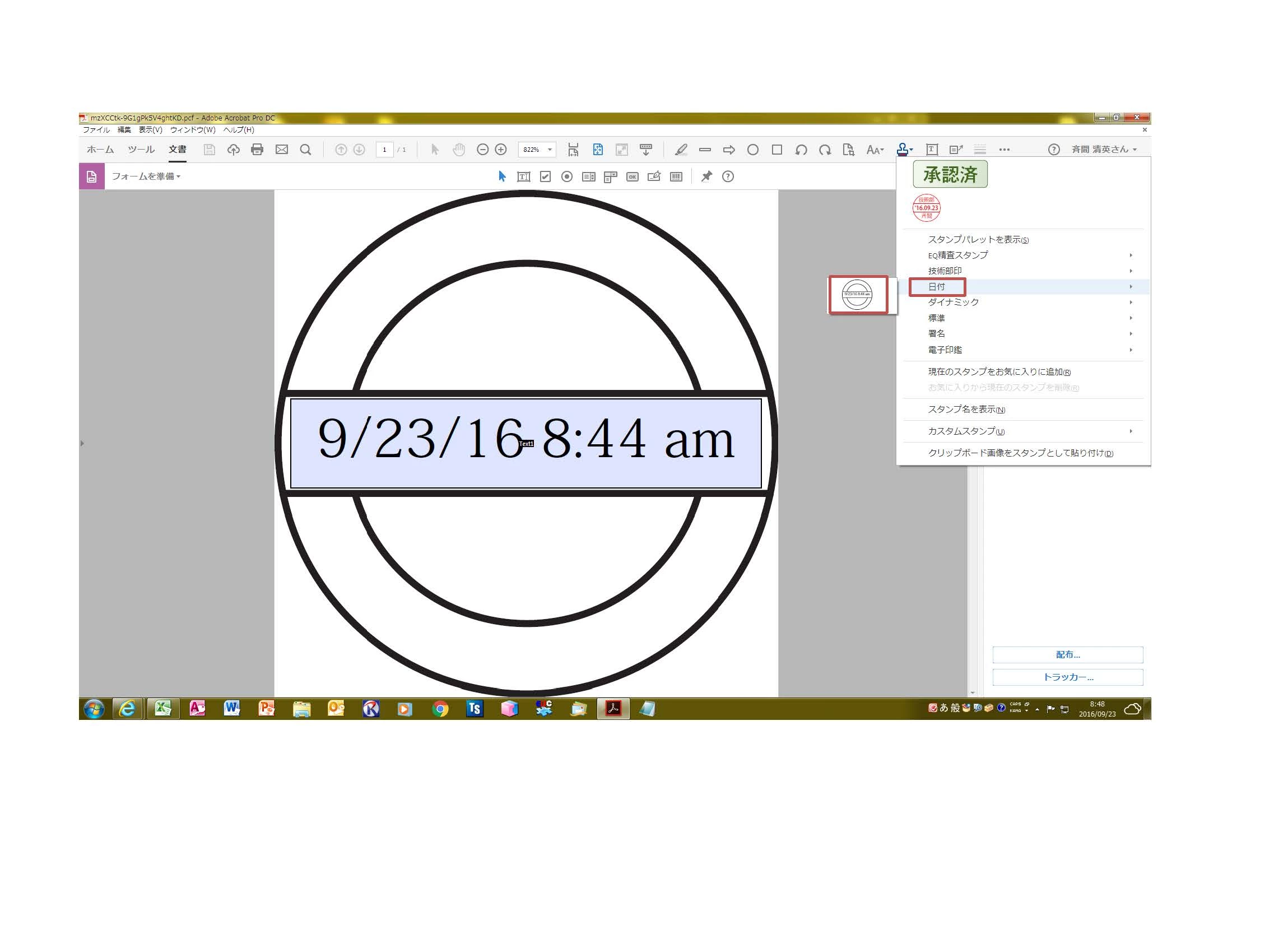Expand the フォームを準備 dropdown
The height and width of the screenshot is (930, 1288).
[x=146, y=176]
